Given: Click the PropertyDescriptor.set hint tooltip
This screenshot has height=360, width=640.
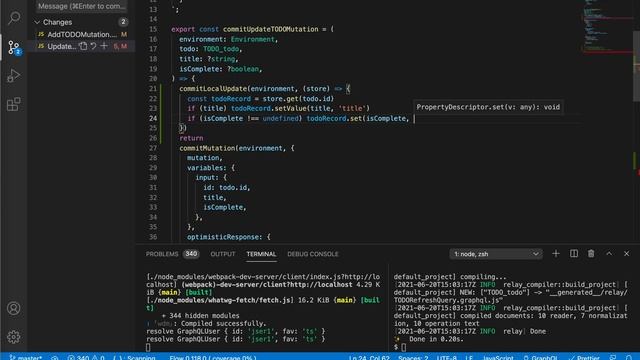Looking at the screenshot, I should point(488,107).
